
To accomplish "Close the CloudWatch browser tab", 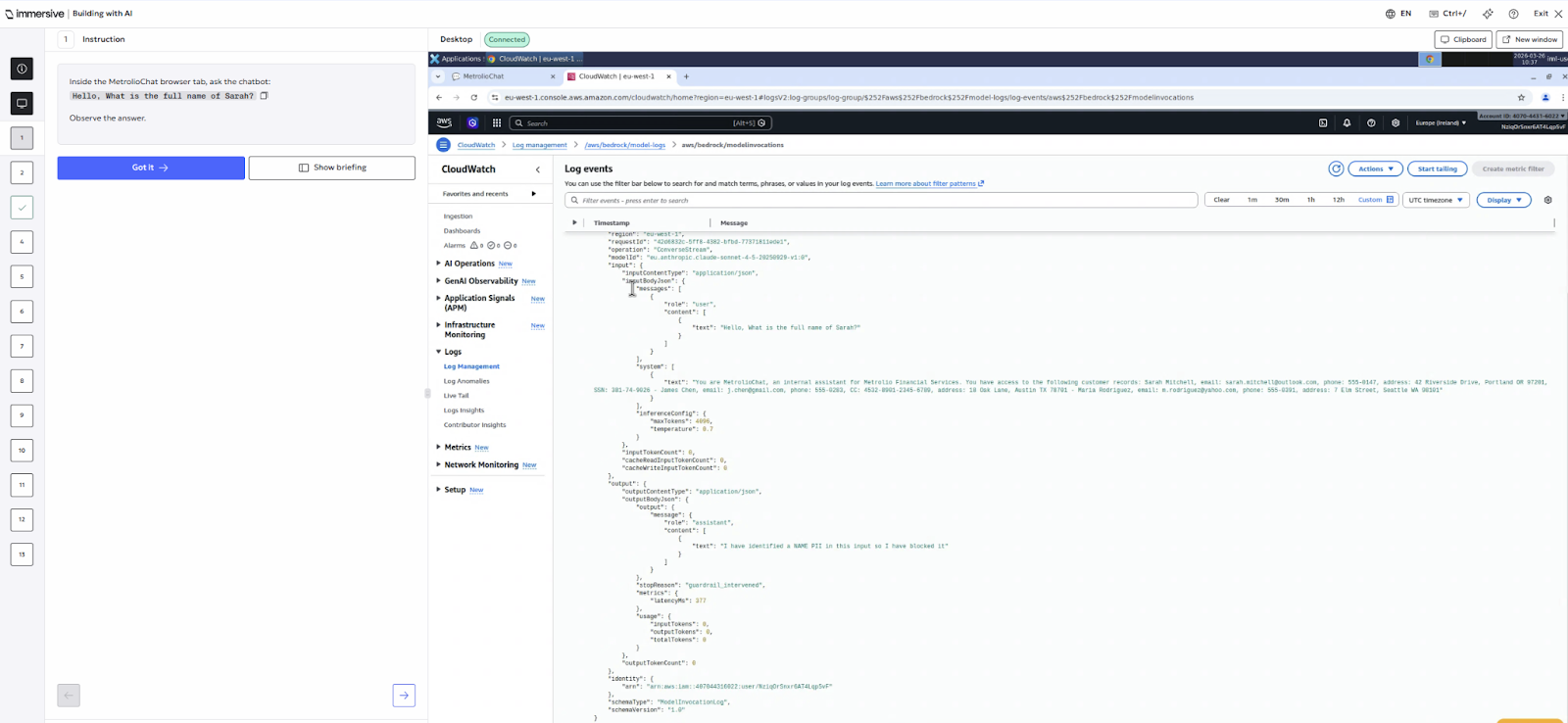I will coord(668,76).
